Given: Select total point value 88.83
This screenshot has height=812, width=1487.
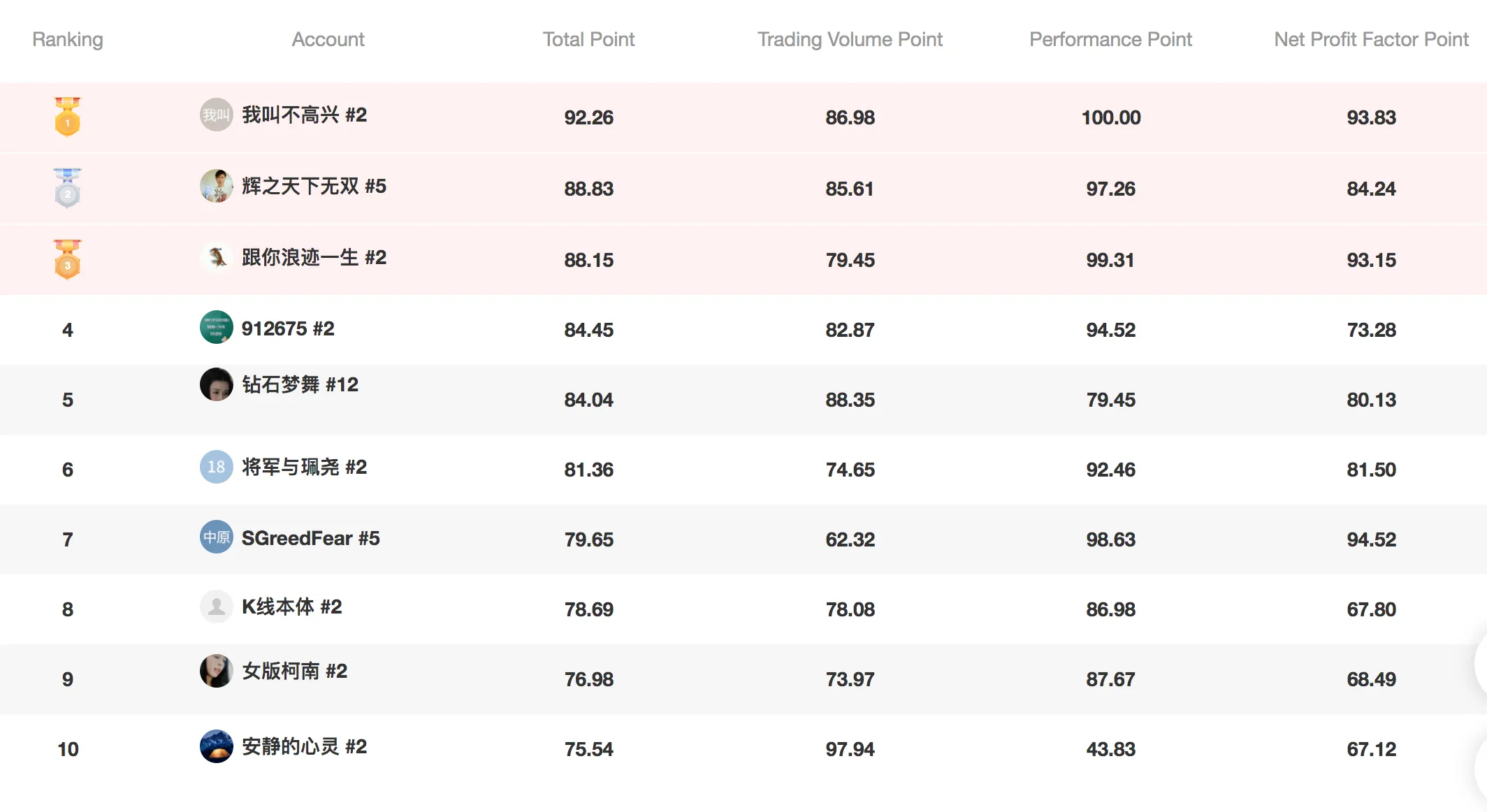Looking at the screenshot, I should (x=588, y=189).
